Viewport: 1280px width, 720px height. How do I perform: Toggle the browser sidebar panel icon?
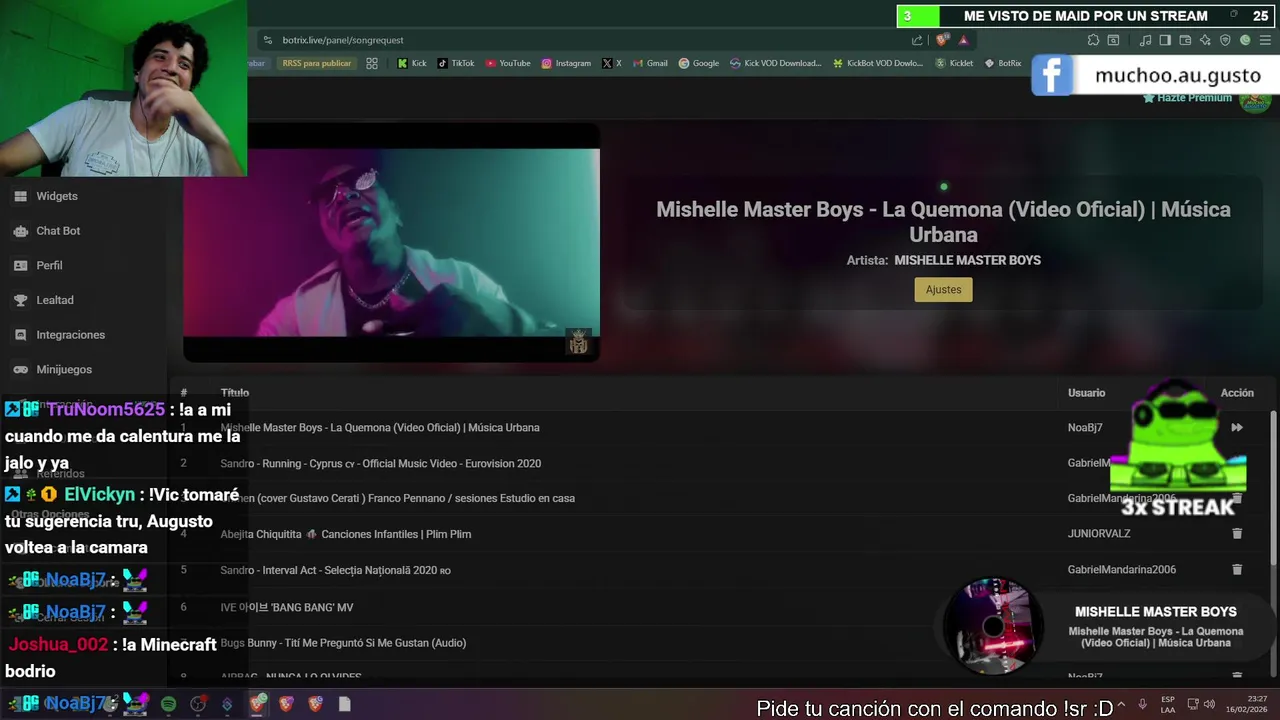click(1165, 40)
